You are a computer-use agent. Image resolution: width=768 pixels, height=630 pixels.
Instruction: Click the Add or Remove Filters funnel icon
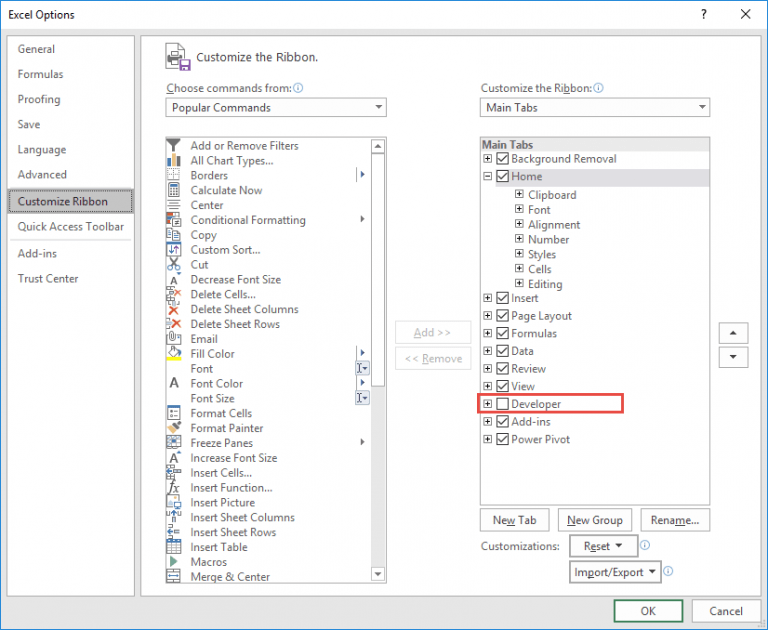pos(173,145)
